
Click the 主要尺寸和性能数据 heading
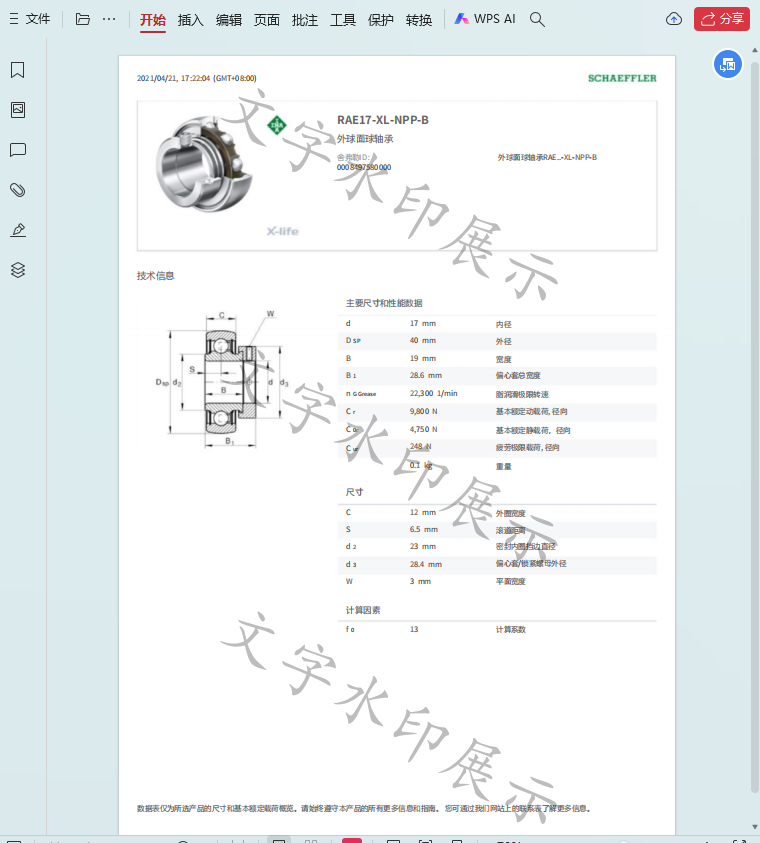384,303
